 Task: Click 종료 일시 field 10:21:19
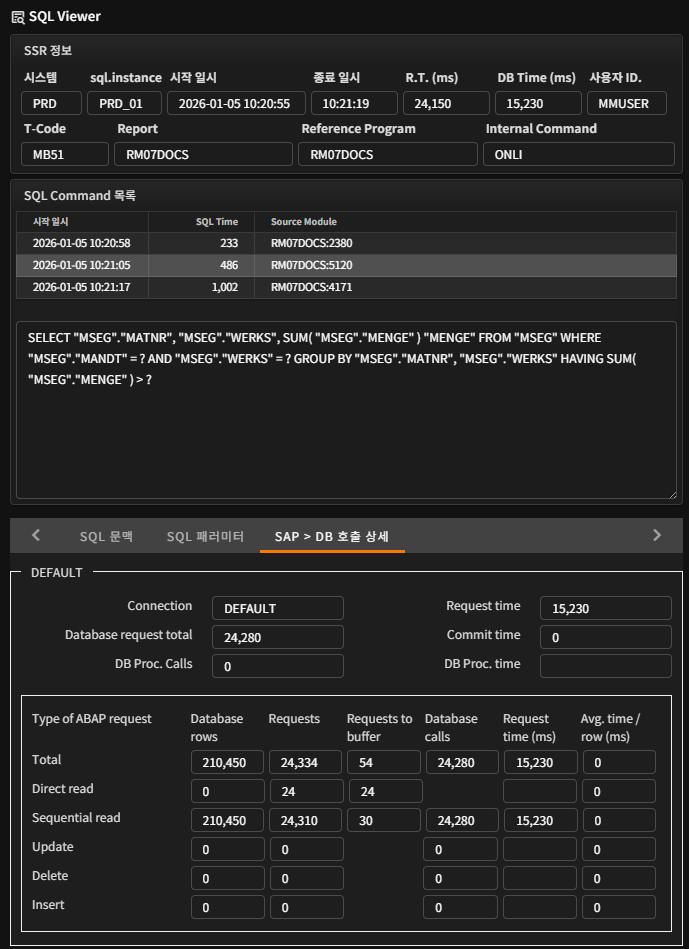tap(354, 103)
